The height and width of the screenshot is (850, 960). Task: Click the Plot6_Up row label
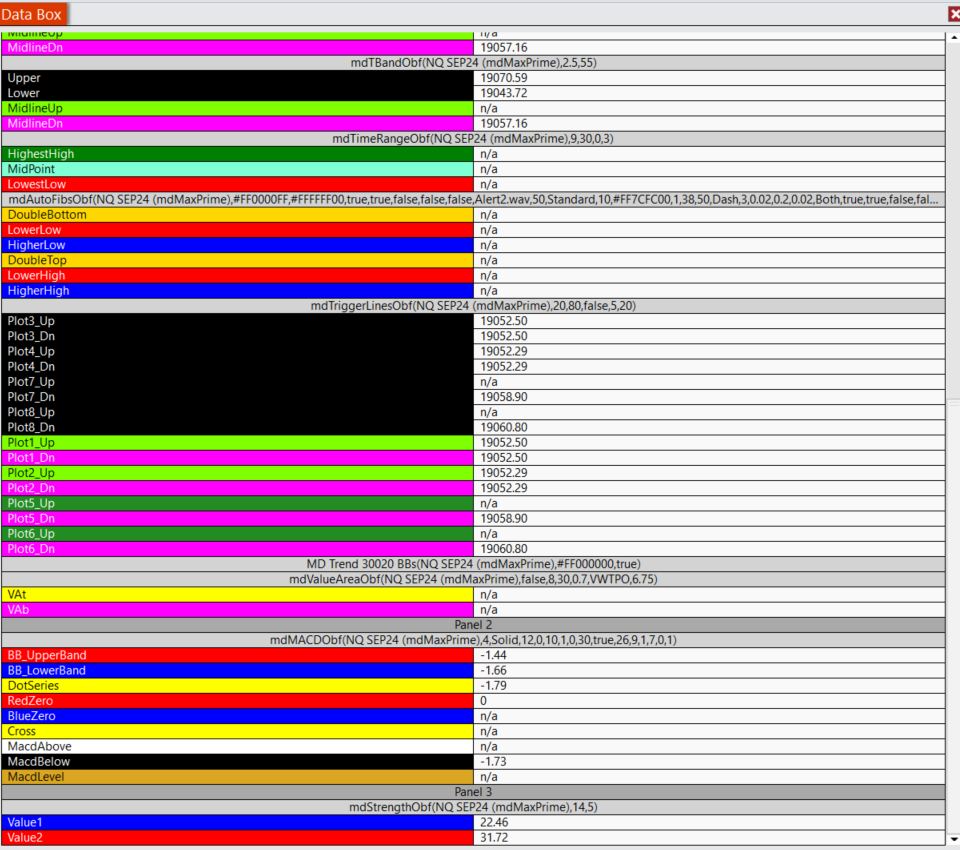tap(238, 533)
